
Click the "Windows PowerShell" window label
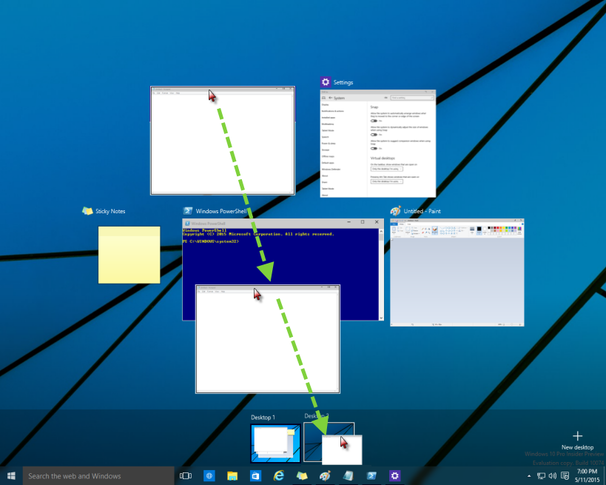pyautogui.click(x=221, y=211)
